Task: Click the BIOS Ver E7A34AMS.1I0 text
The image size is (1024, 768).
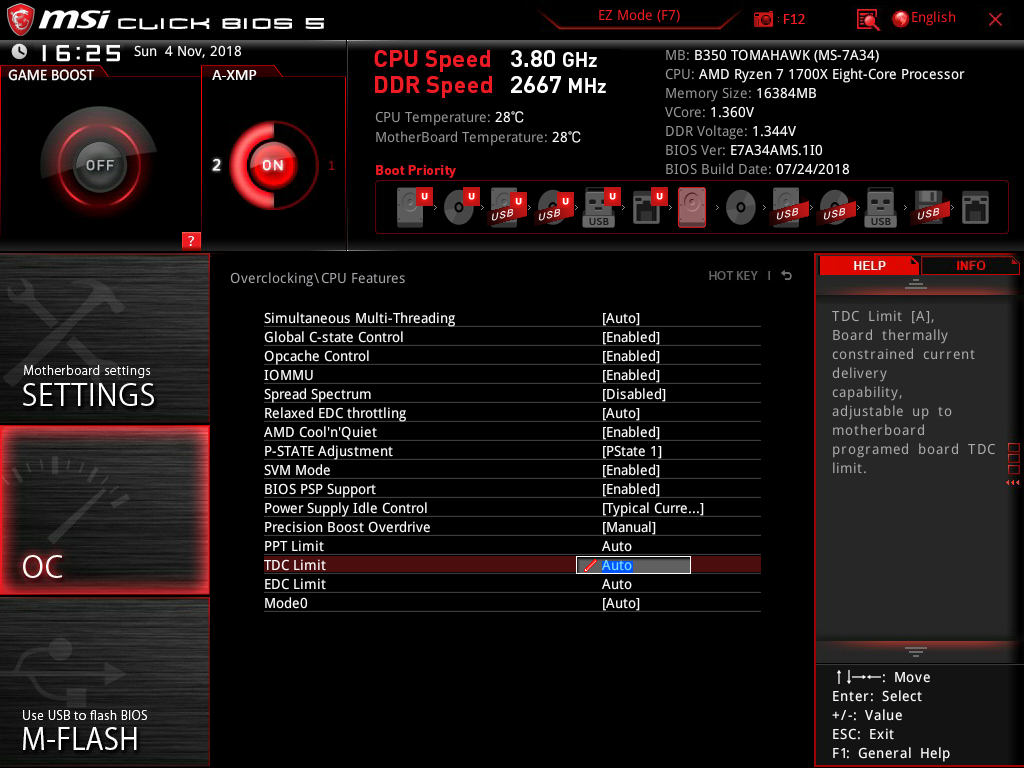Action: coord(743,150)
